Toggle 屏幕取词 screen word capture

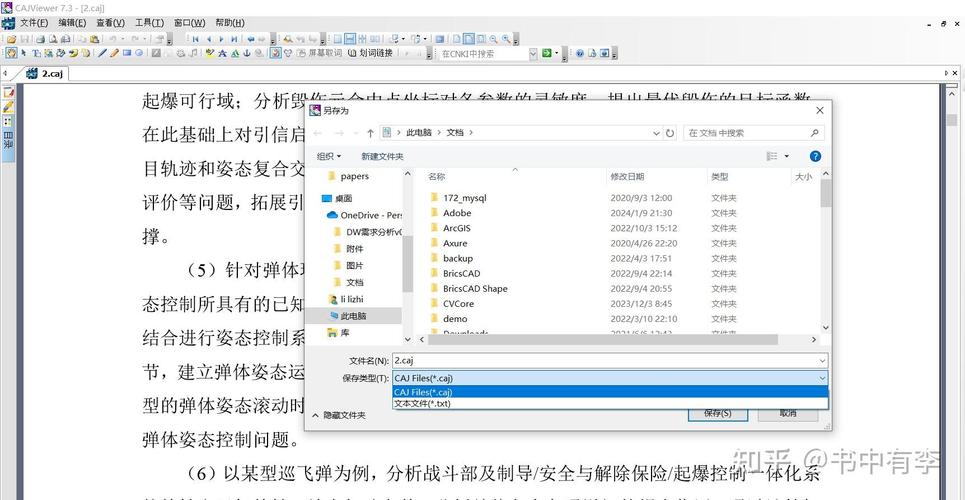pyautogui.click(x=321, y=53)
